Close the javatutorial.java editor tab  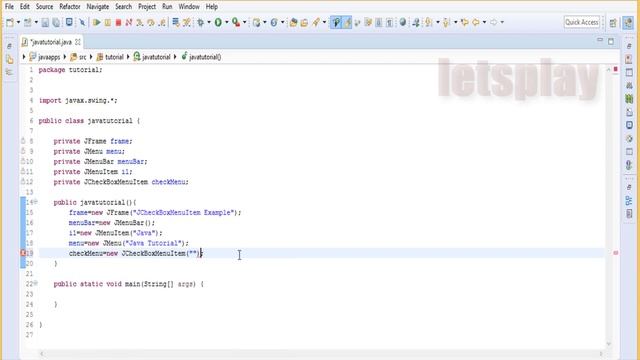point(78,42)
